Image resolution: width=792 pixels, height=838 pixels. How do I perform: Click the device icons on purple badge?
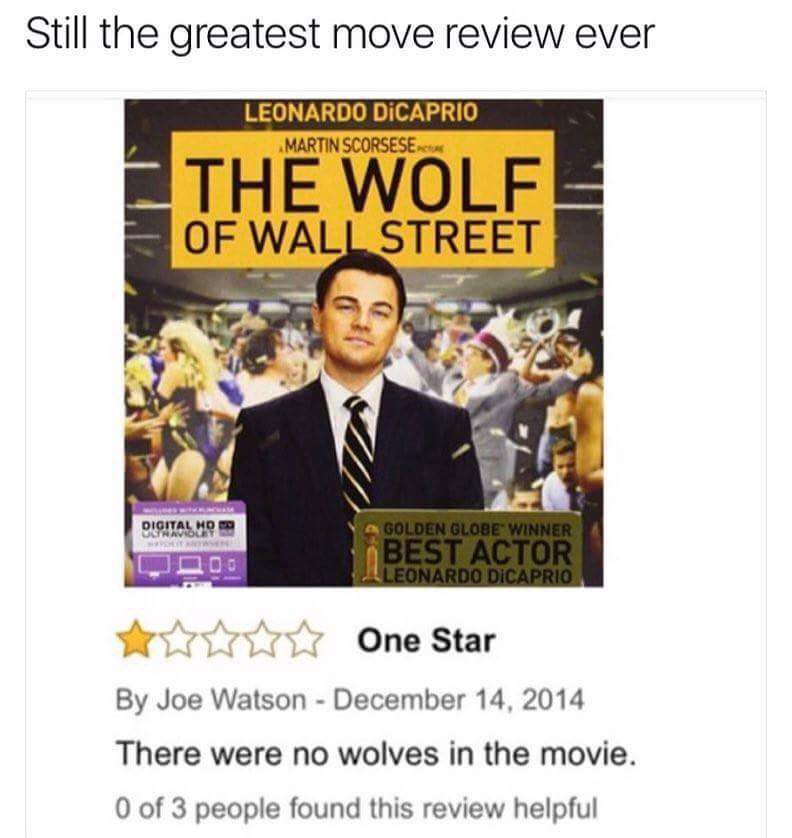pos(188,564)
